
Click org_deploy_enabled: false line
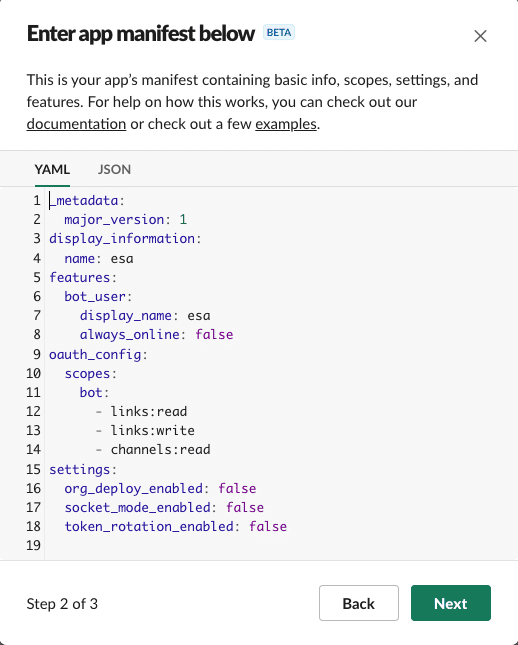[x=160, y=488]
